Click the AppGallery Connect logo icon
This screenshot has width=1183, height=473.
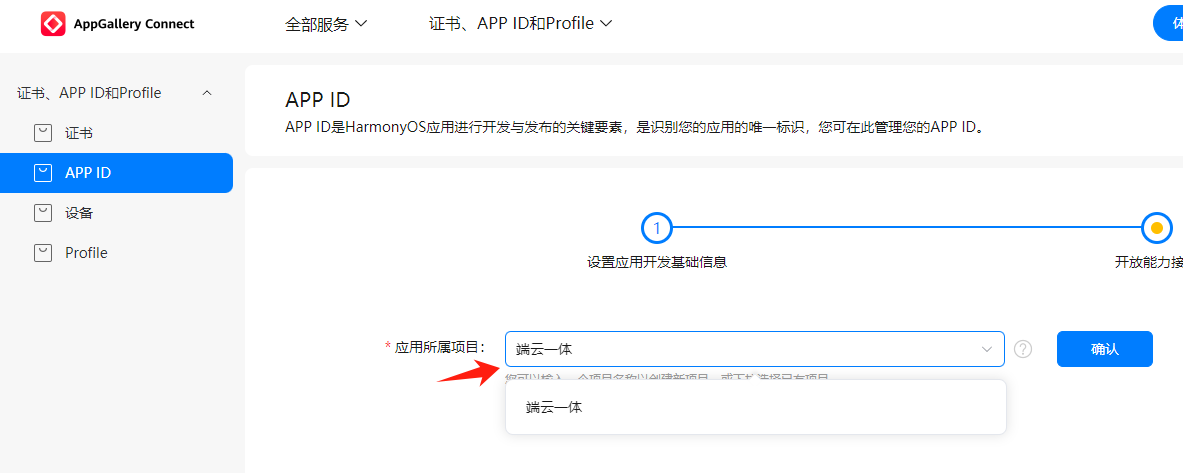coord(54,24)
